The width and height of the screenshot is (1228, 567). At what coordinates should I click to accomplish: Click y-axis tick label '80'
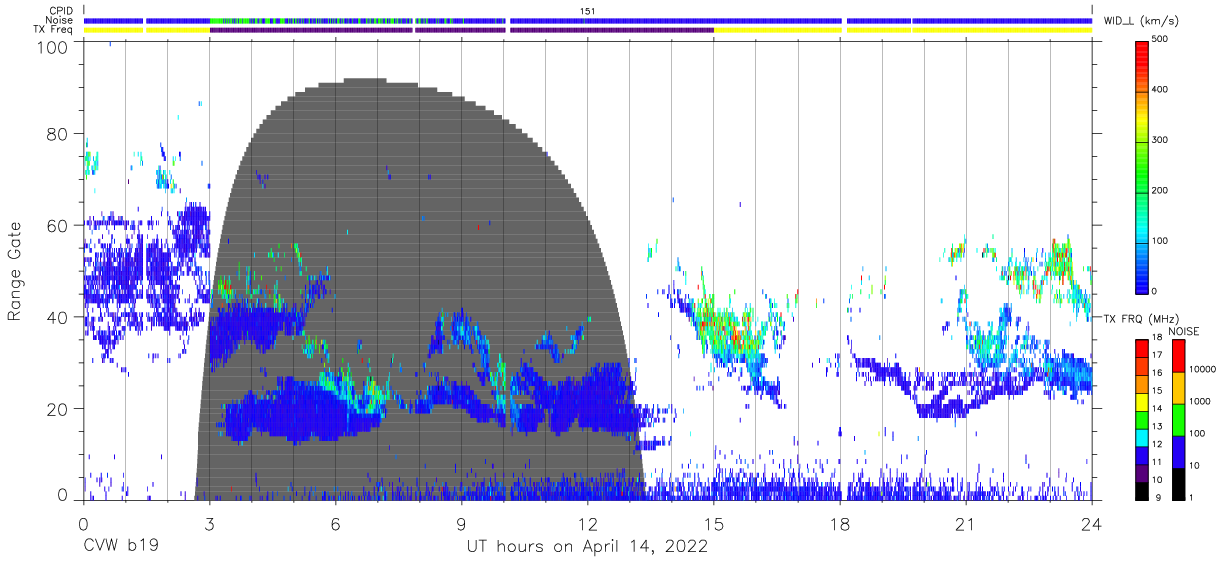pos(59,134)
